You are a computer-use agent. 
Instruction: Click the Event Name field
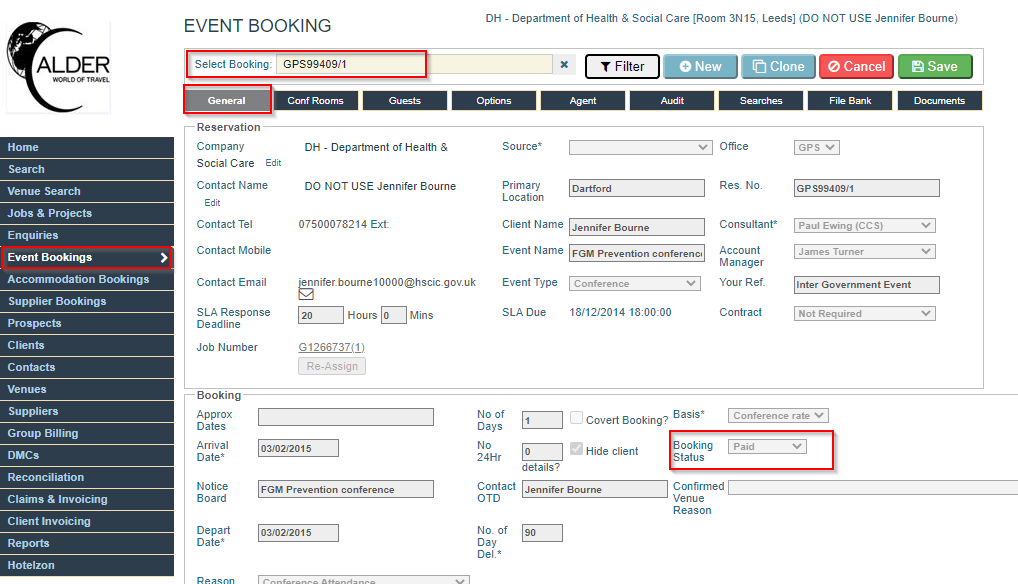[x=636, y=253]
